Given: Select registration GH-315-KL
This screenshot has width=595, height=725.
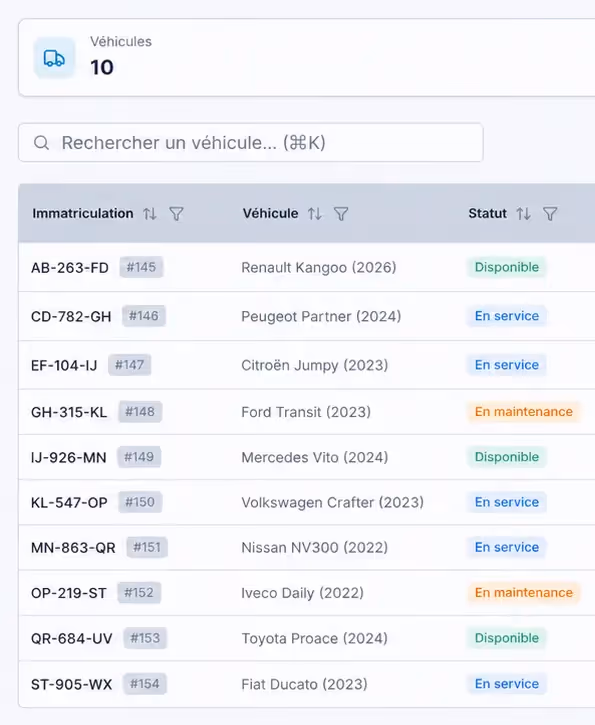Looking at the screenshot, I should [69, 412].
